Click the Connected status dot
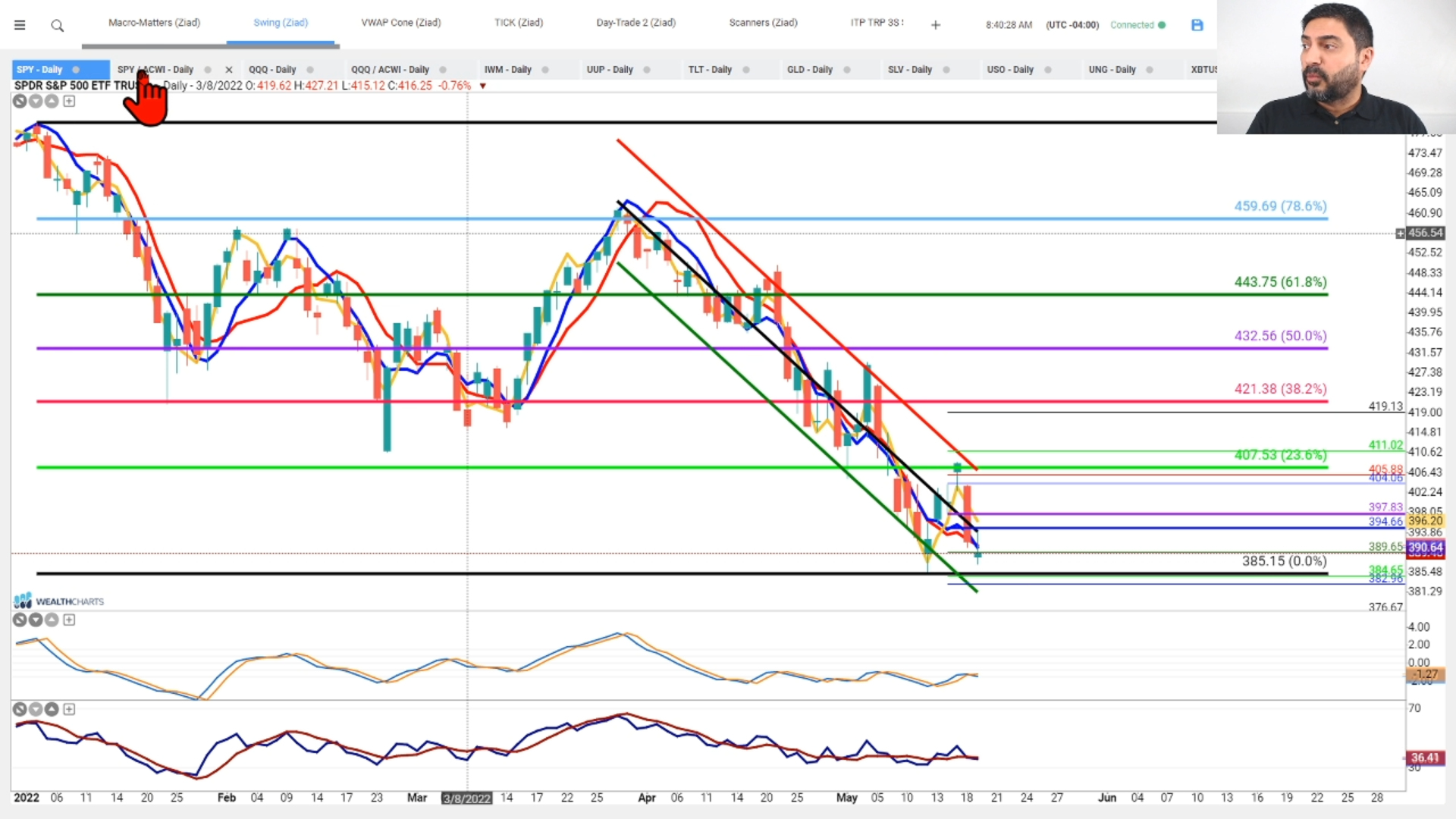 coord(1162,25)
